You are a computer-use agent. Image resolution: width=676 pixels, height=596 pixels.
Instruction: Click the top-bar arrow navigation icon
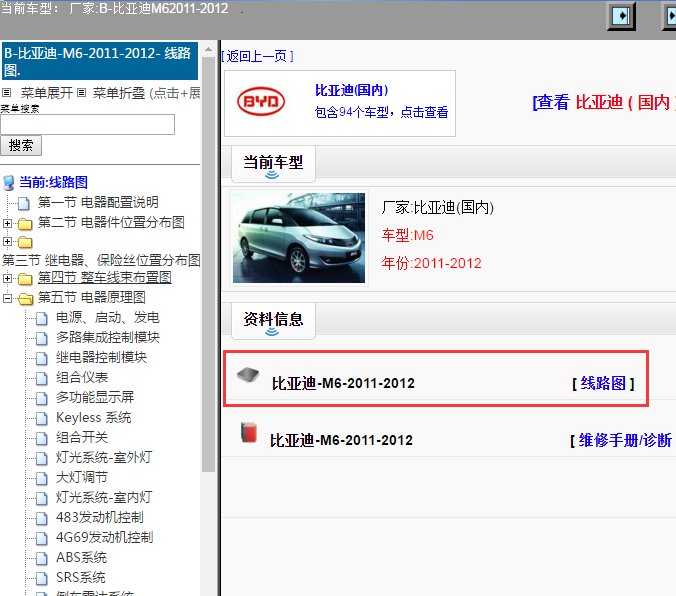click(x=621, y=17)
